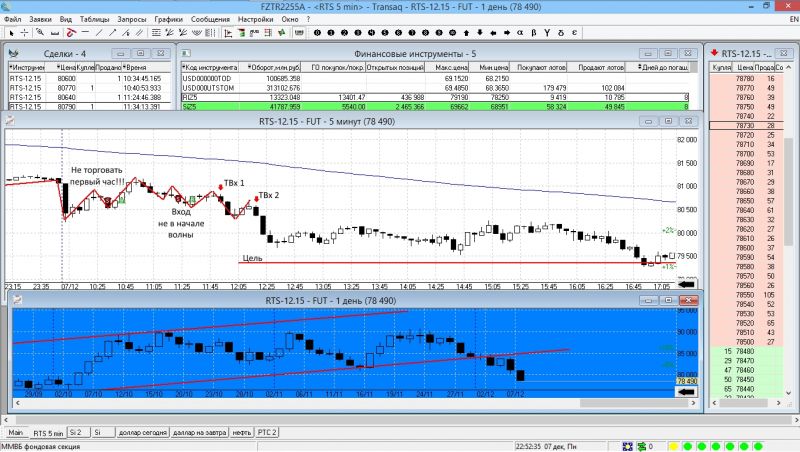Switch to the доллар сегодня tab
800x452 pixels.
coord(143,432)
